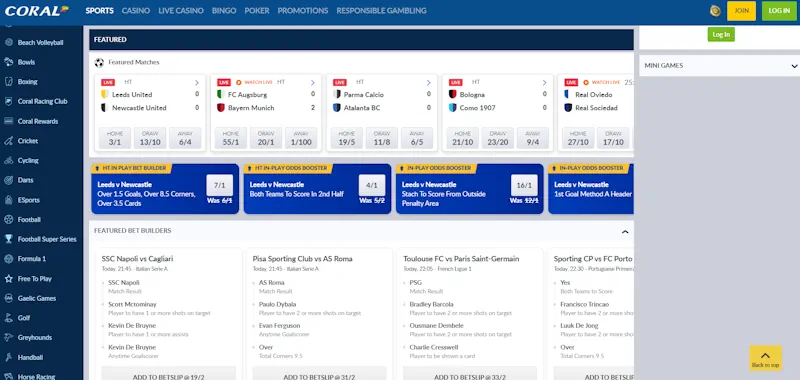Click the Coral logo
Screen dimensions: 800x380
point(36,10)
